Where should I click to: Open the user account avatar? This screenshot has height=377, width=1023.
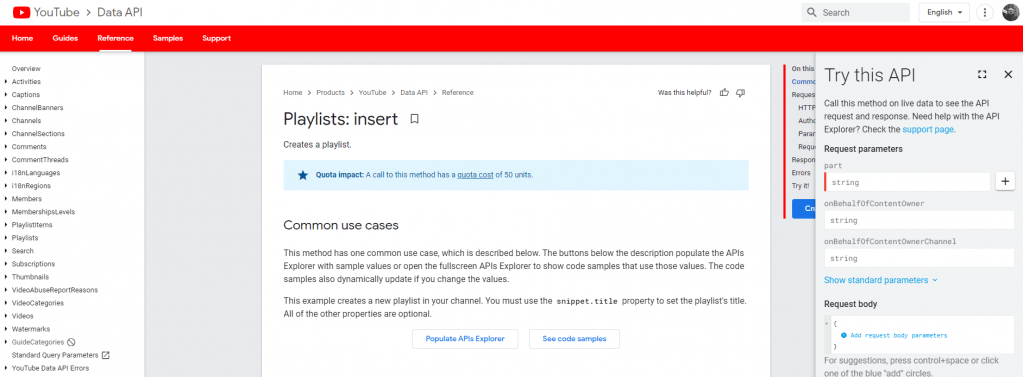point(1010,12)
